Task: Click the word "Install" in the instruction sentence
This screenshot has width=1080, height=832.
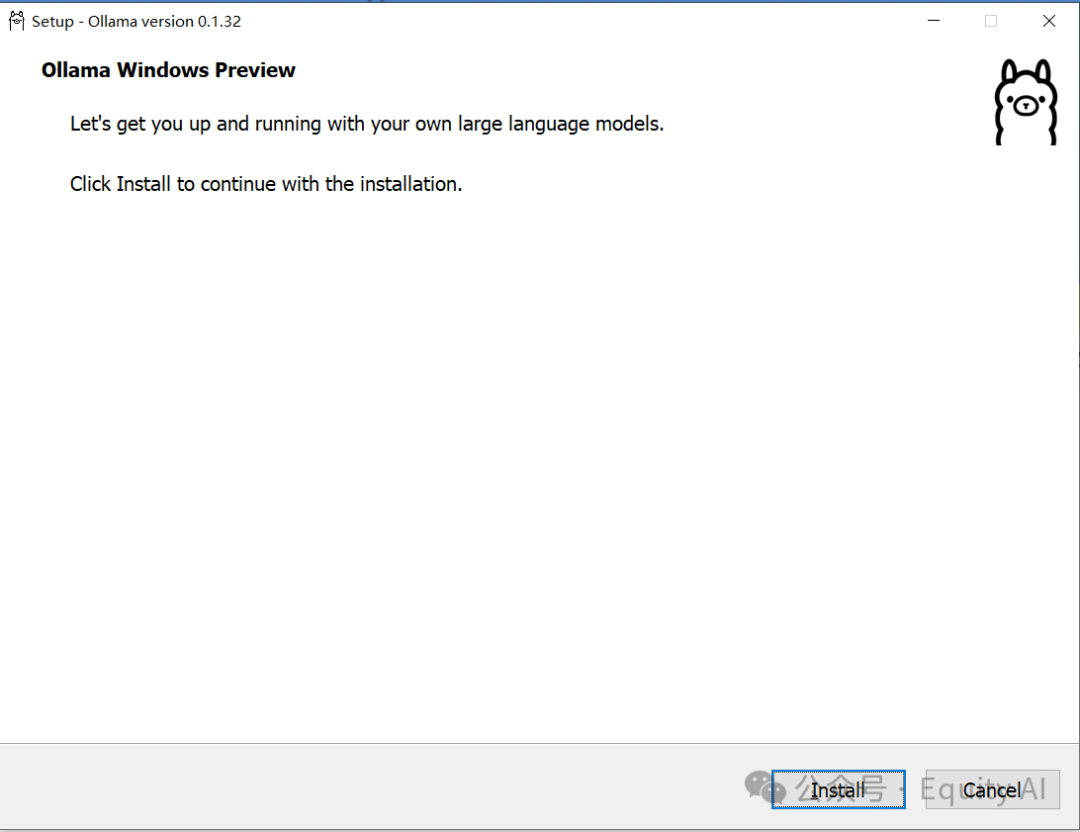Action: pyautogui.click(x=144, y=184)
